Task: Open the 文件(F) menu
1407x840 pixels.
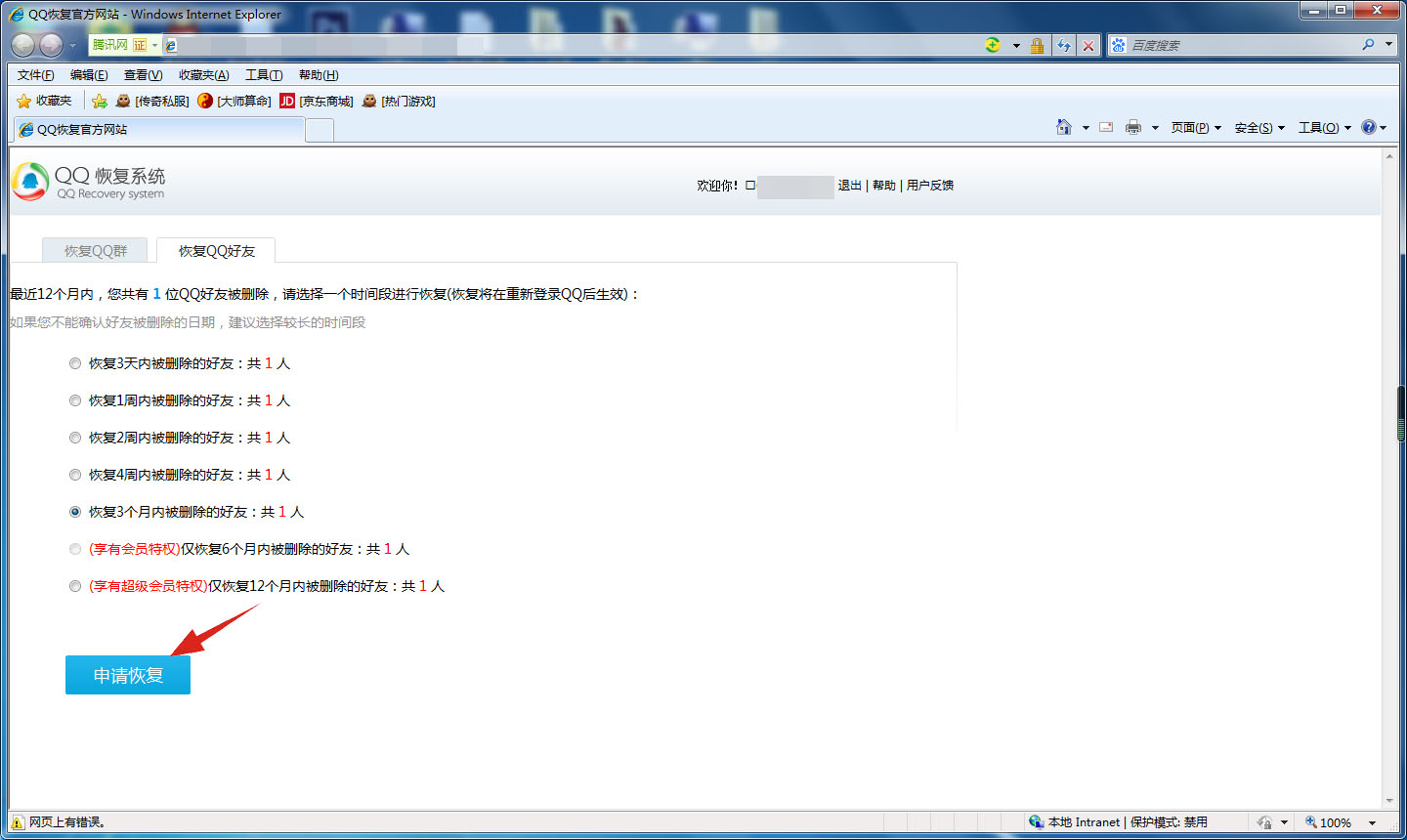Action: 36,75
